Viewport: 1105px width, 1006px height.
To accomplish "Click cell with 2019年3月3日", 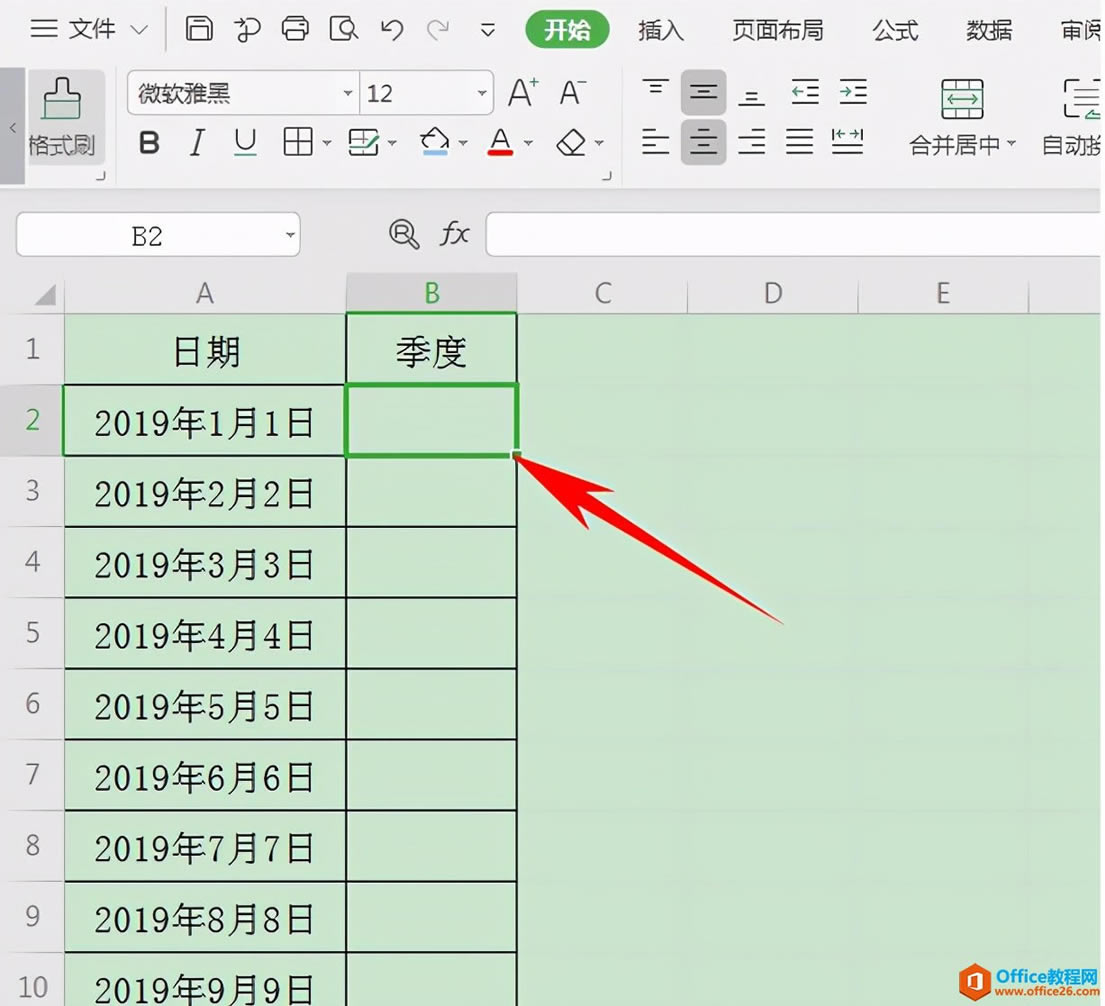I will tap(205, 563).
